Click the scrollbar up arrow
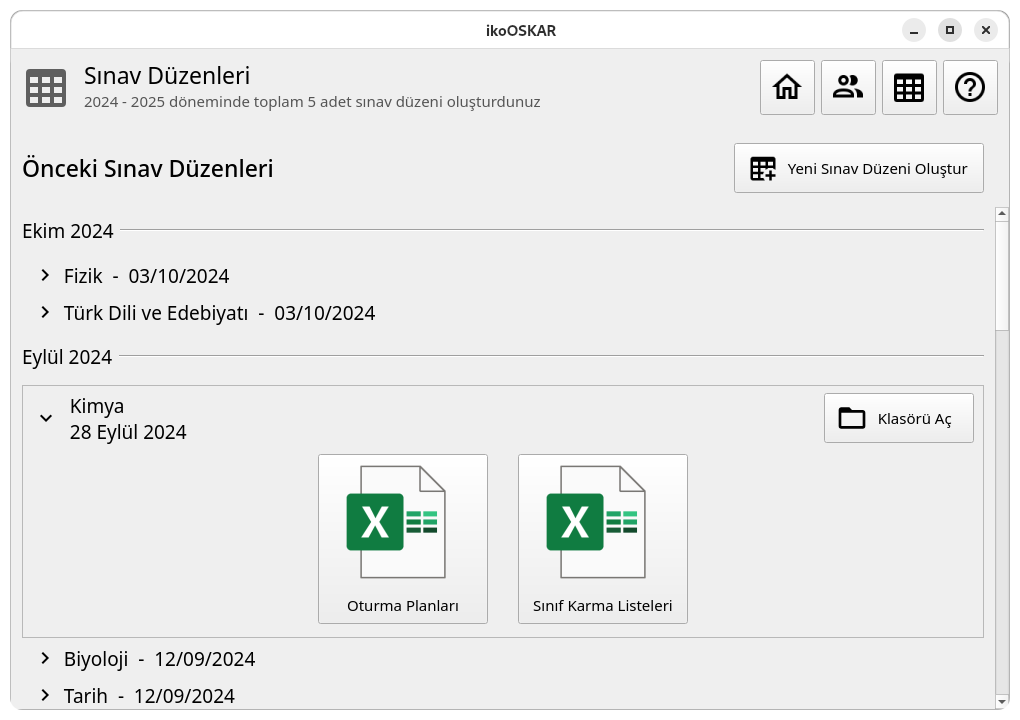This screenshot has width=1020, height=720. (1002, 213)
